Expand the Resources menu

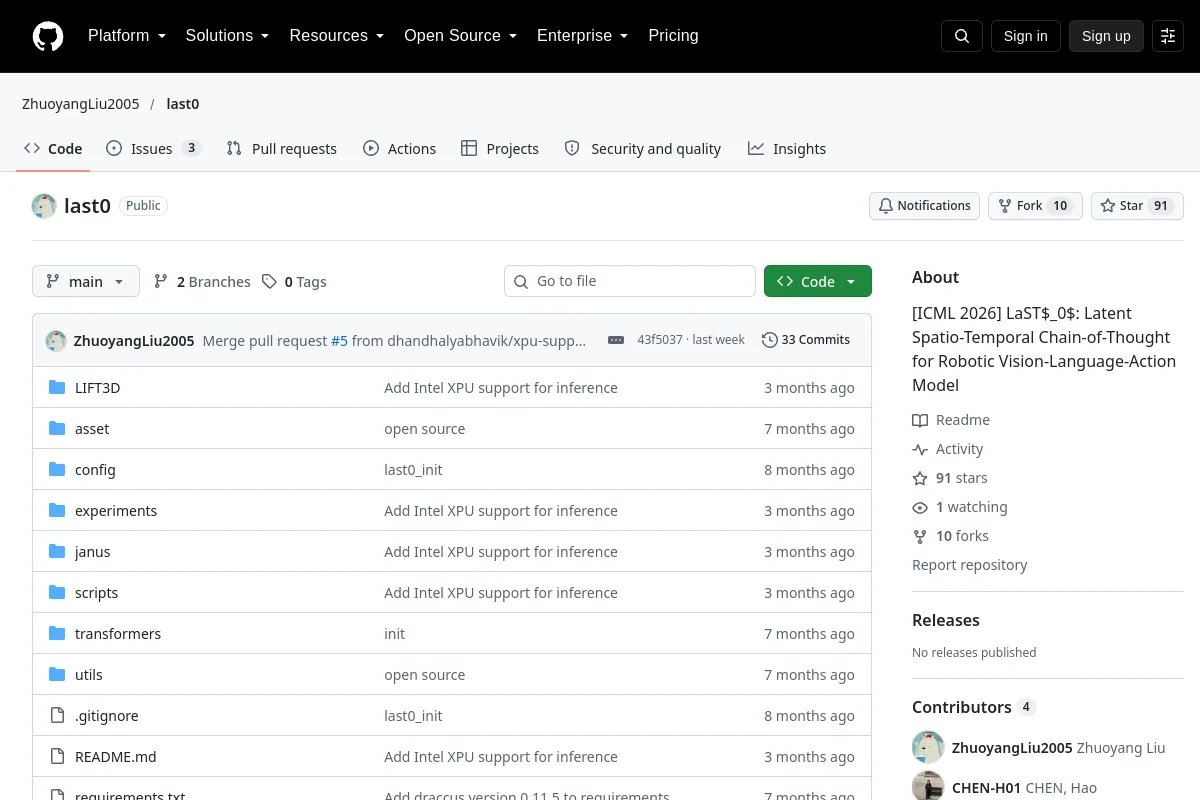click(337, 36)
